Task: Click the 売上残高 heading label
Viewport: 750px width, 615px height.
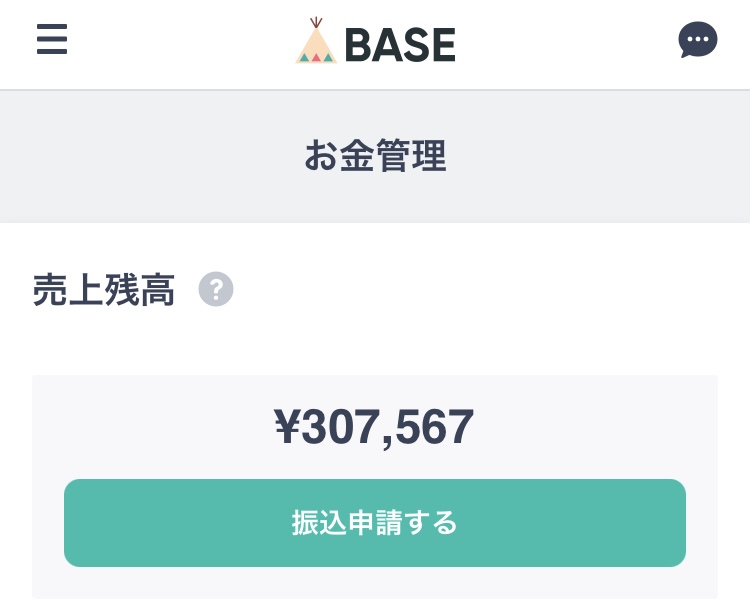Action: coord(104,290)
